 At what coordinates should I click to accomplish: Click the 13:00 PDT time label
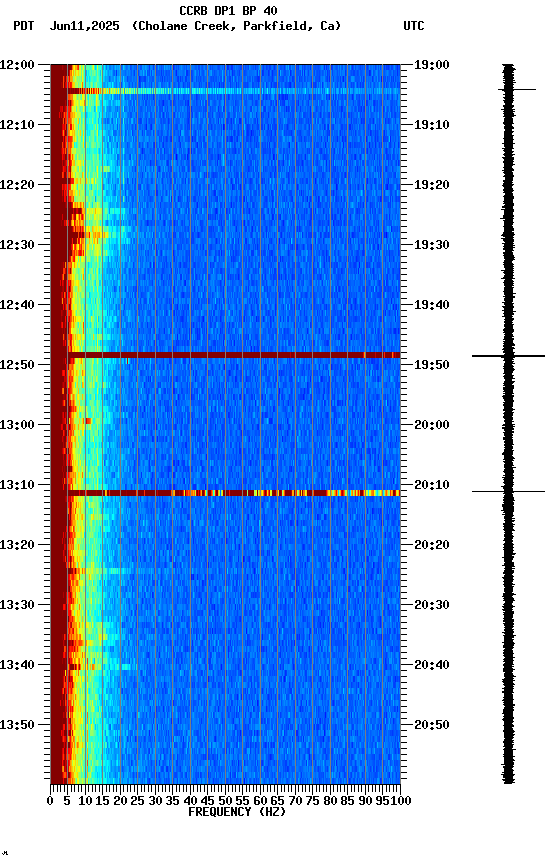point(17,425)
